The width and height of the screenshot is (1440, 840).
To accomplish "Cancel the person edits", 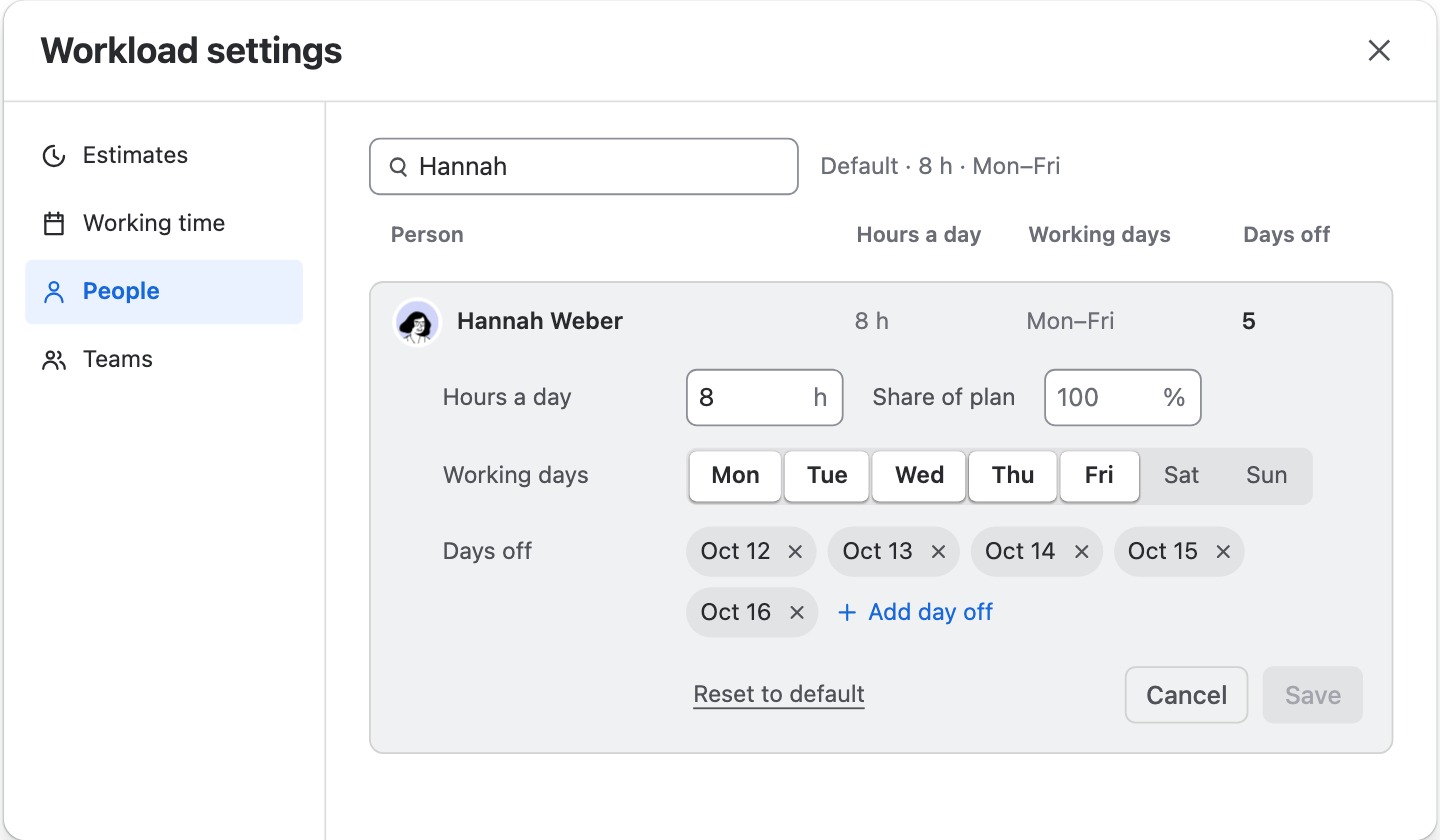I will click(1186, 695).
